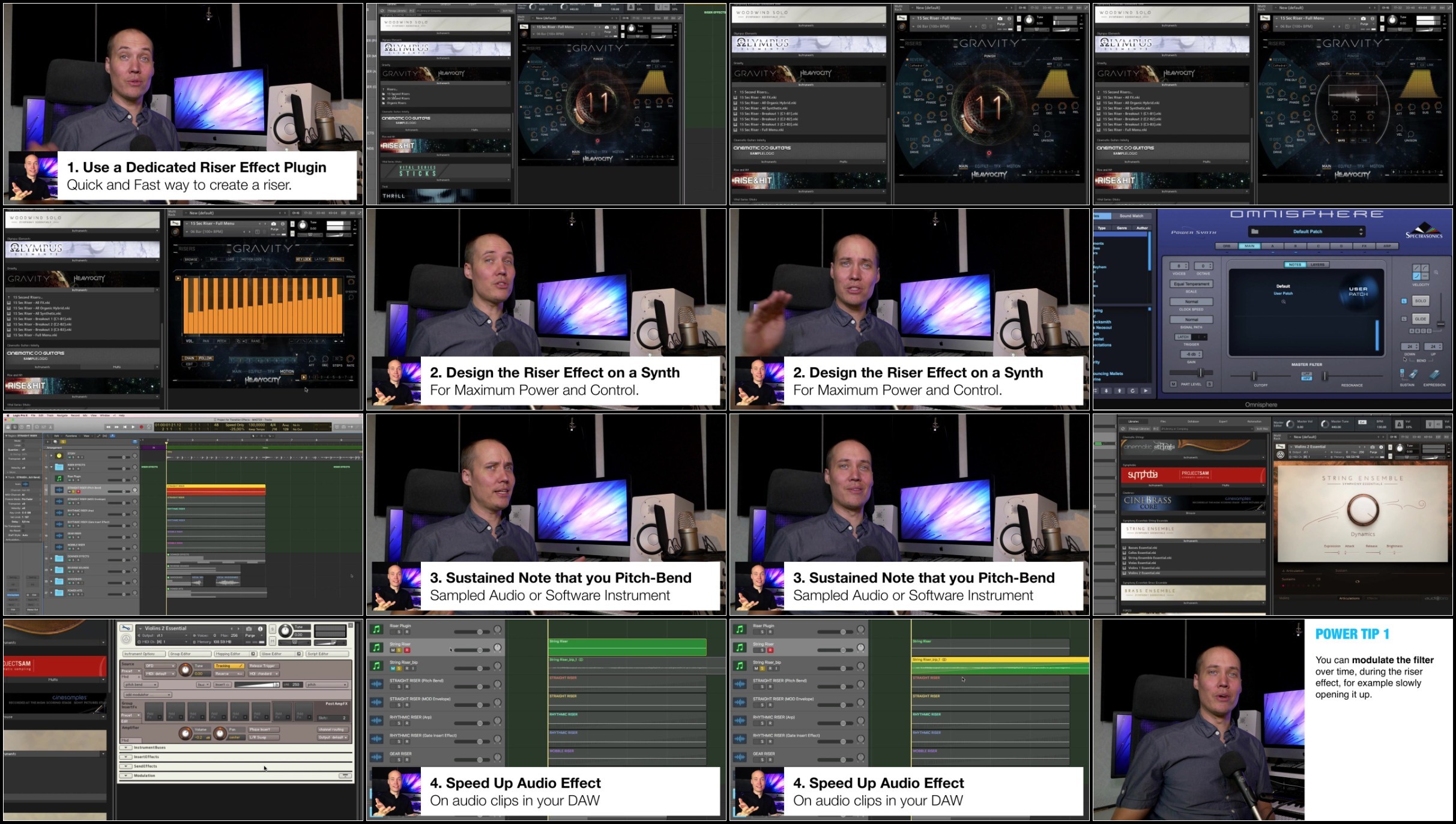Enable the HPF master filter switch

point(1306,378)
